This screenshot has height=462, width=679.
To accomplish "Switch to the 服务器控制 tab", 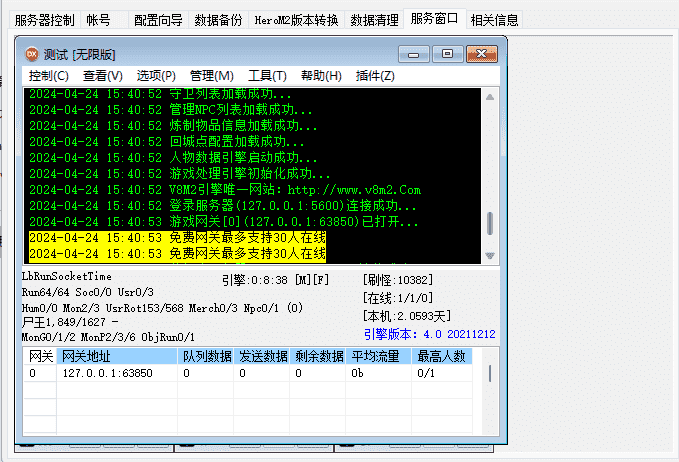I will pos(44,20).
